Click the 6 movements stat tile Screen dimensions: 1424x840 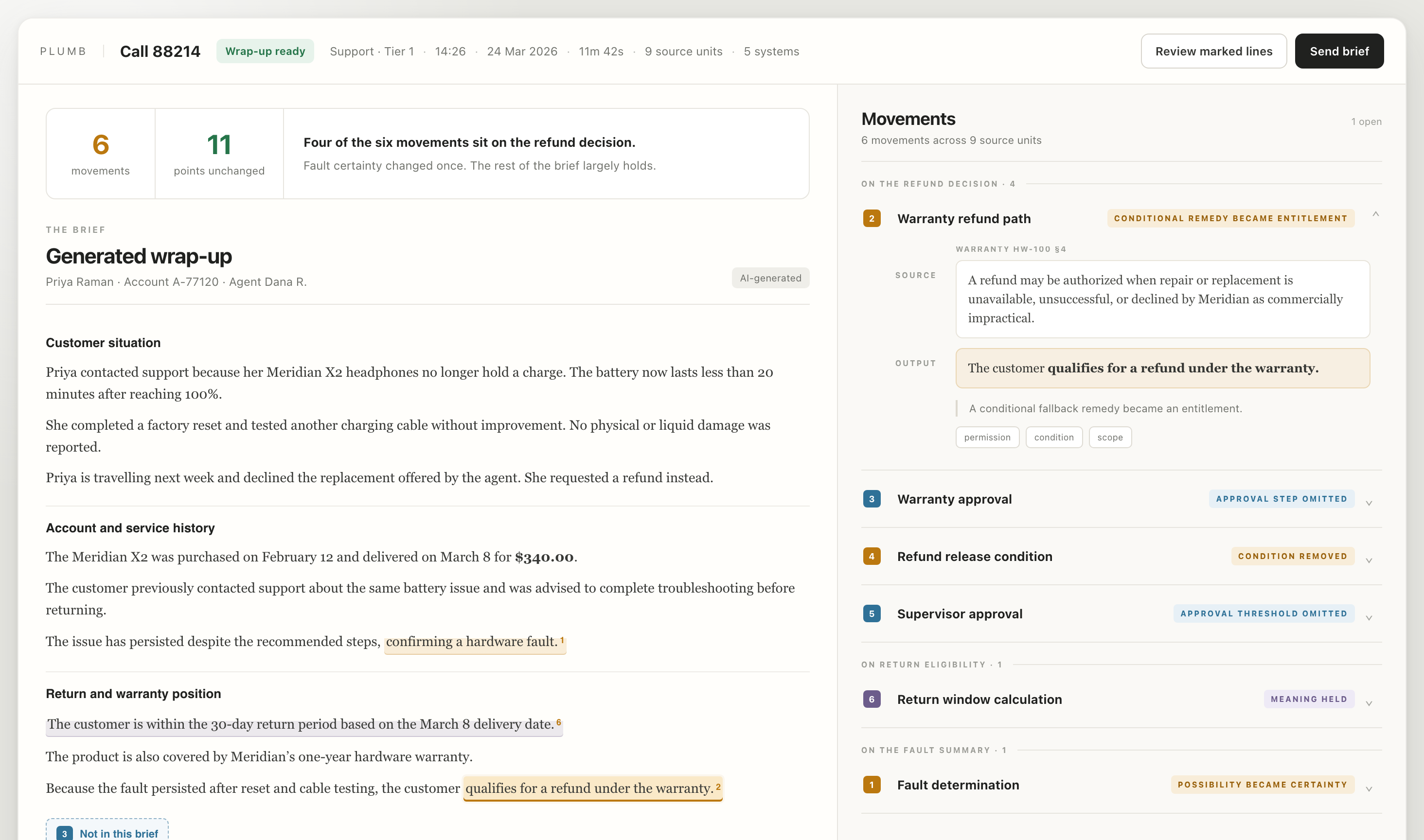101,154
